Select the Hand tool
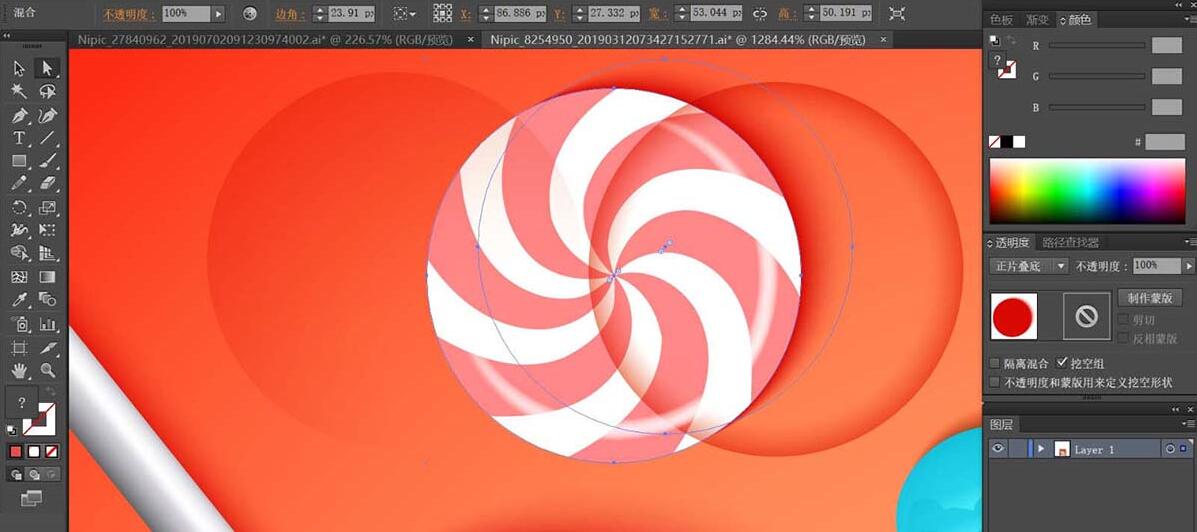Screen dimensions: 1197x532 [20, 371]
